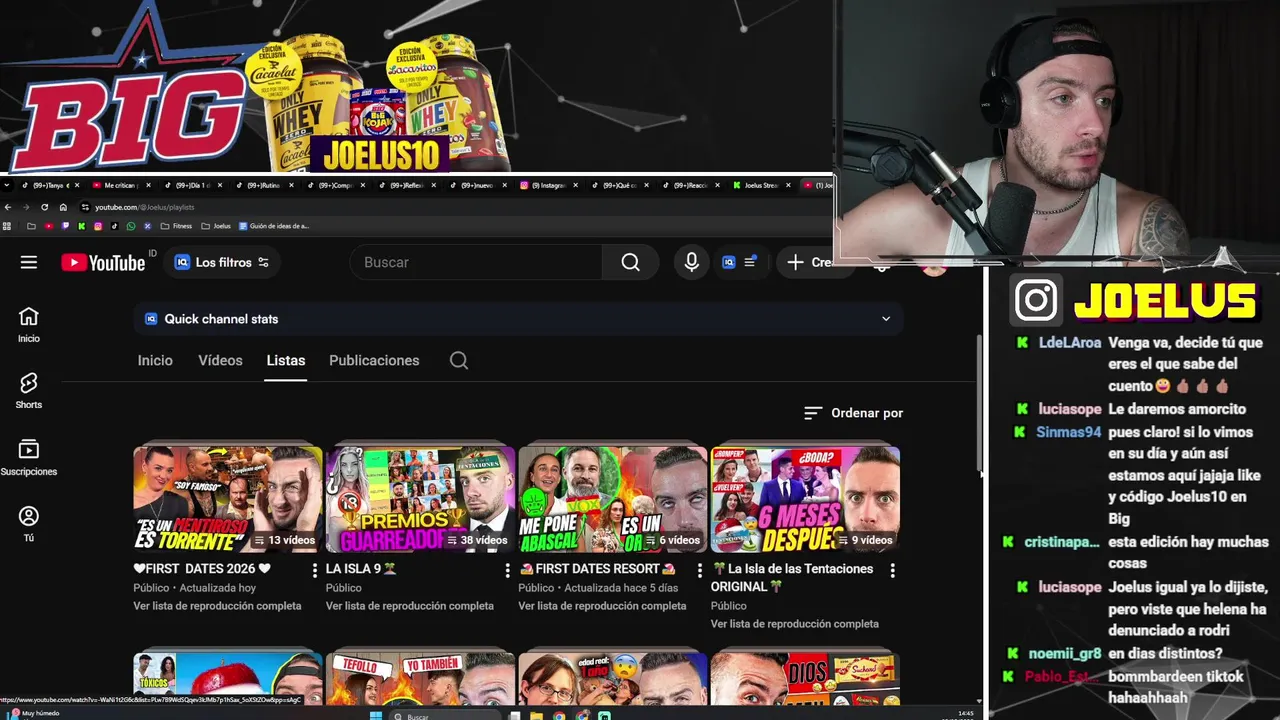
Task: Open the Kick bookmark icon
Action: point(81,226)
